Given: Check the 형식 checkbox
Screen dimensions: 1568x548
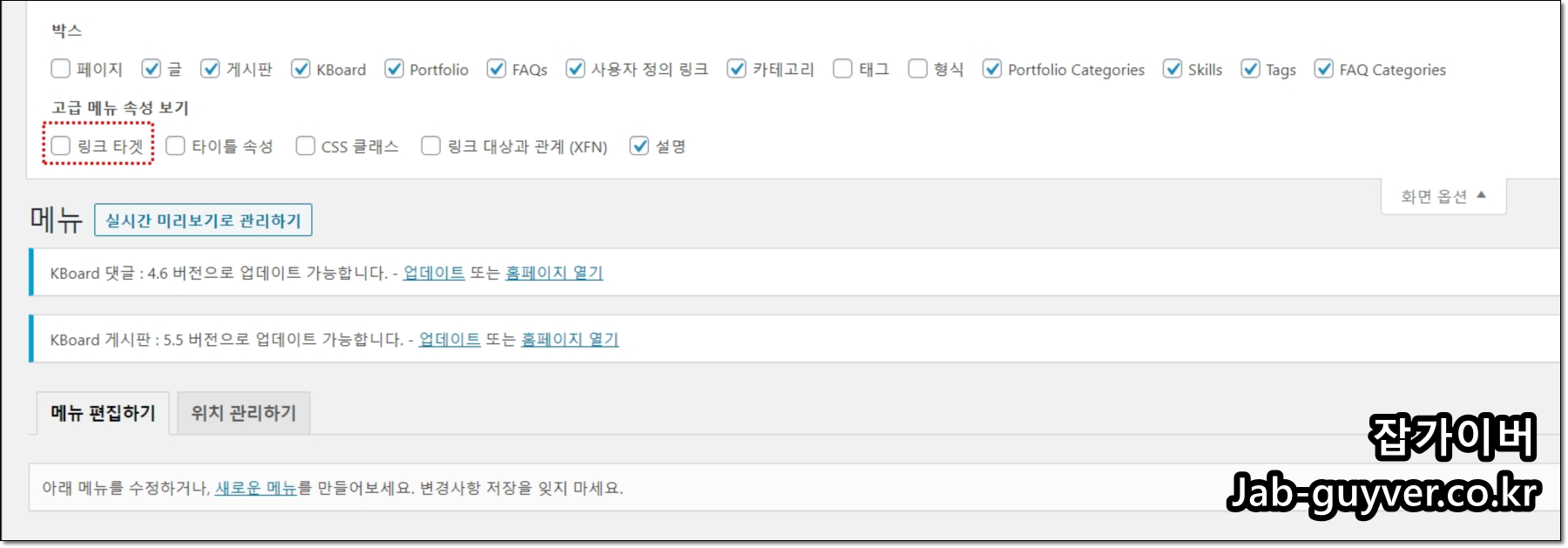Looking at the screenshot, I should coord(917,68).
